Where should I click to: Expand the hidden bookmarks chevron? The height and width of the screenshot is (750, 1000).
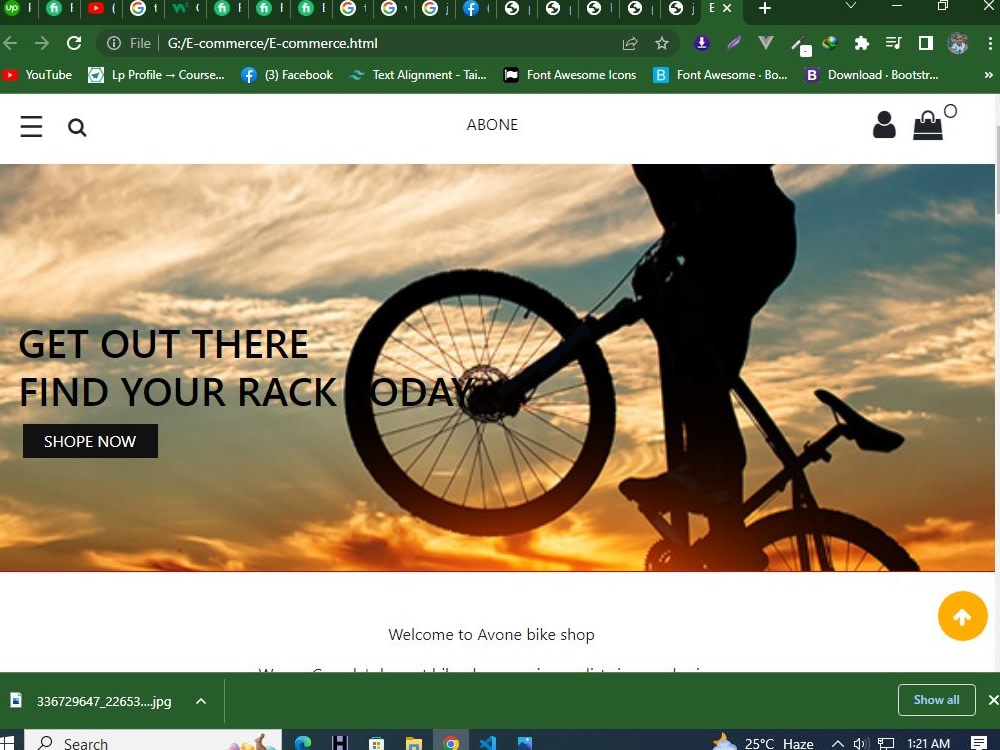[989, 75]
